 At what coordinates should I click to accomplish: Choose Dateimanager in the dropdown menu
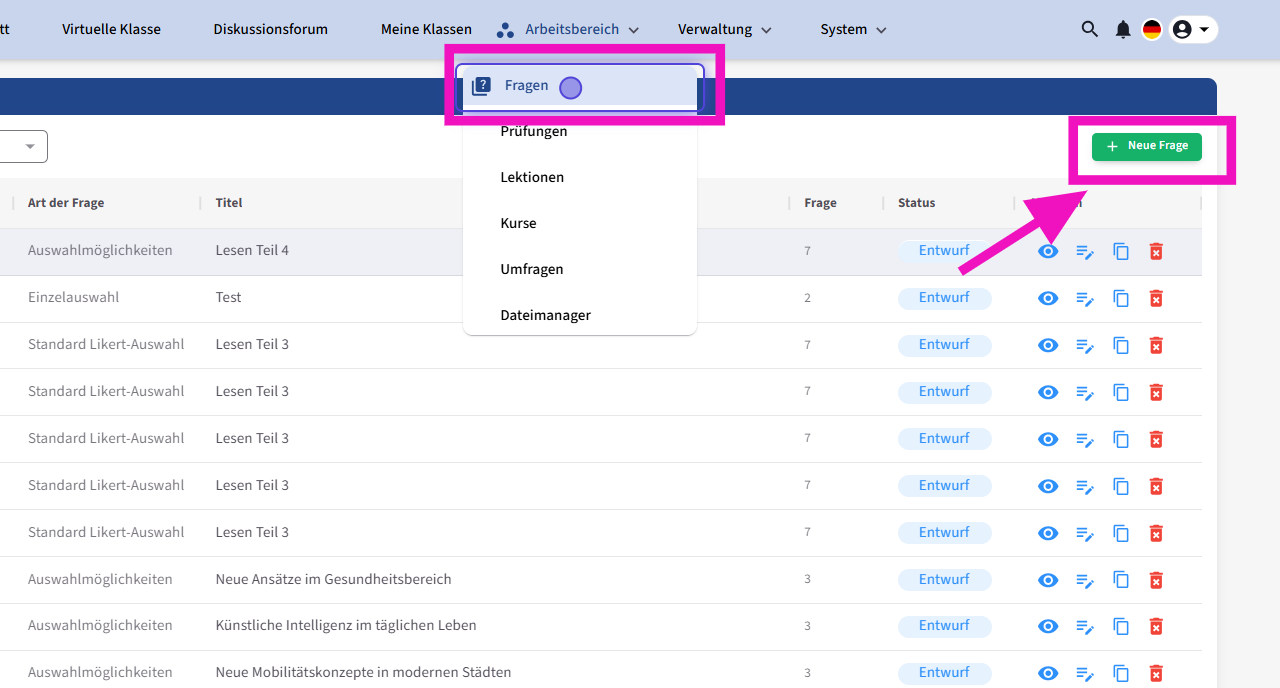point(545,315)
